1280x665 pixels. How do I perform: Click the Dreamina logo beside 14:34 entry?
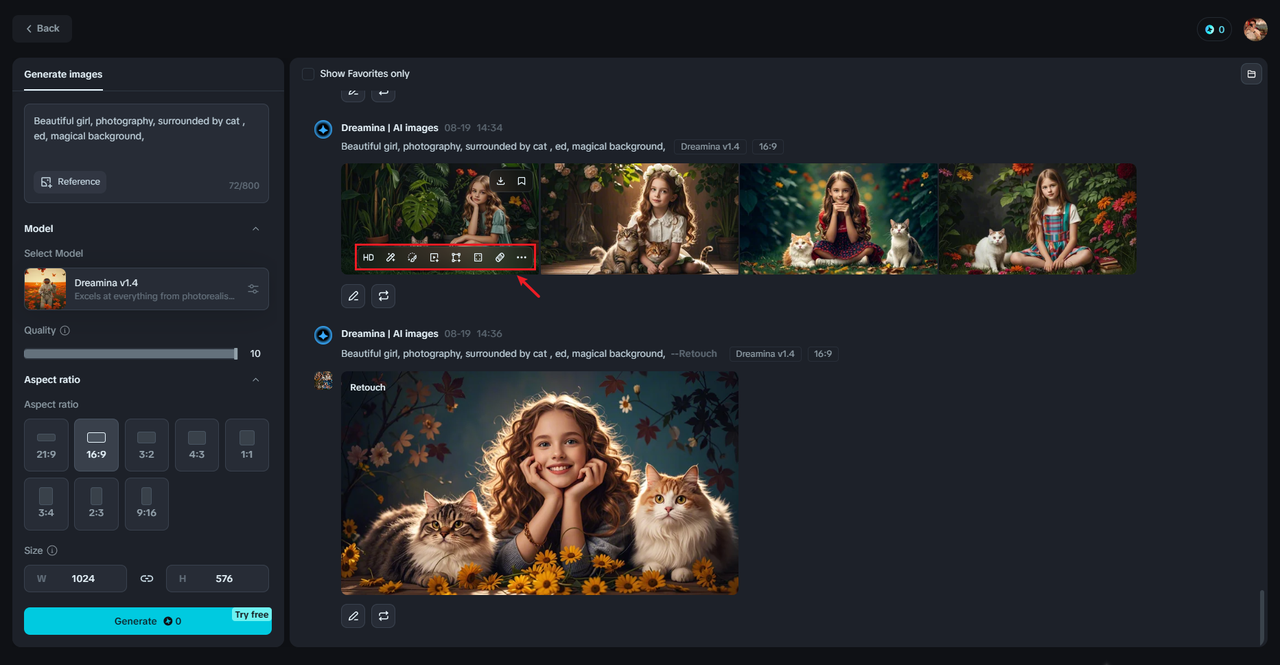pos(323,130)
